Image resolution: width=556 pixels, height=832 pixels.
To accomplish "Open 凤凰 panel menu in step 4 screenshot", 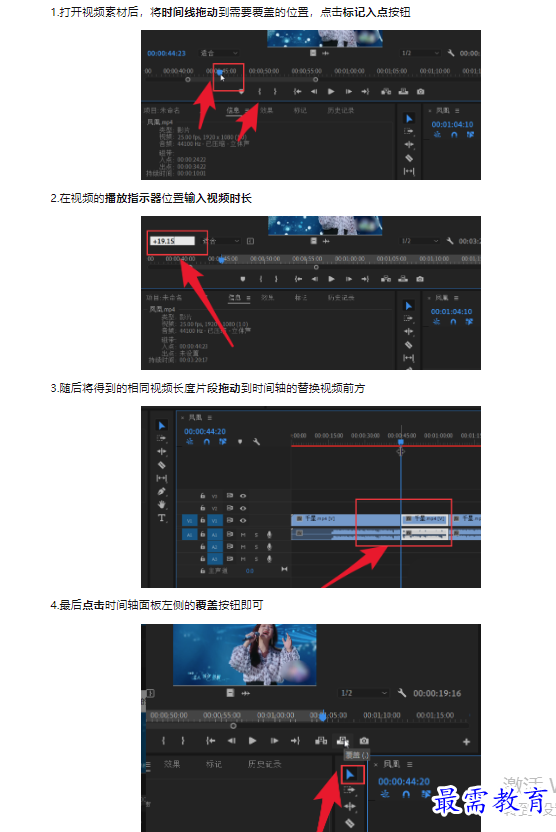I will point(409,764).
